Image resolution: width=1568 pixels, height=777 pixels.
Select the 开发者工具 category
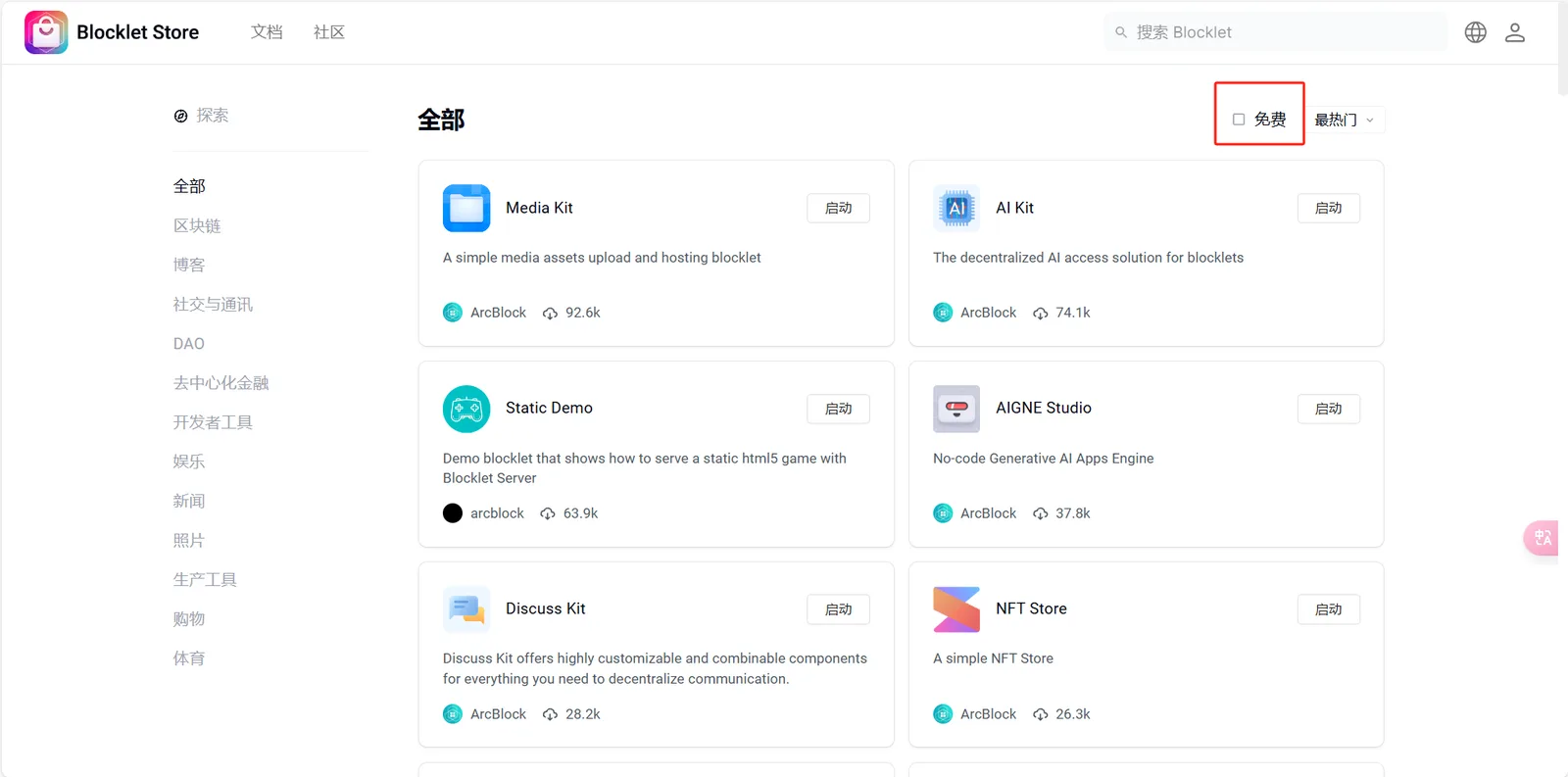pyautogui.click(x=213, y=422)
